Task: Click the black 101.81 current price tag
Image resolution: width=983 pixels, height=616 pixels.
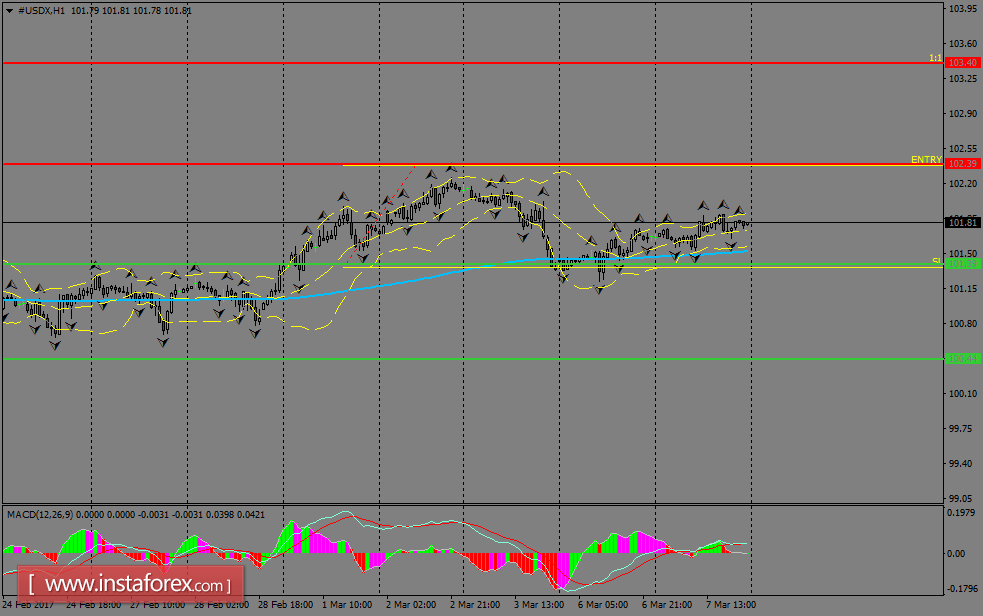Action: 963,222
